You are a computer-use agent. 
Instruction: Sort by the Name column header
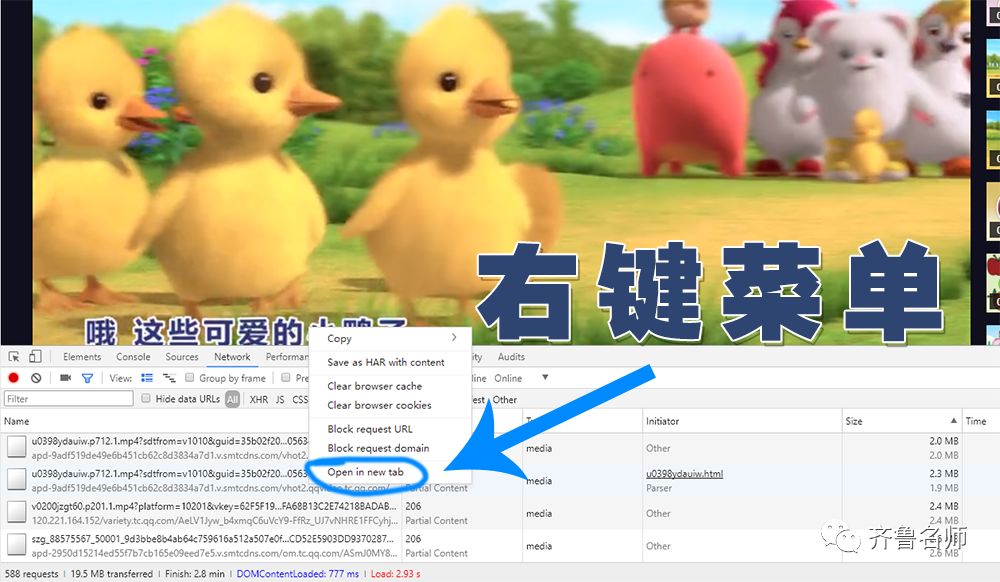pyautogui.click(x=17, y=421)
